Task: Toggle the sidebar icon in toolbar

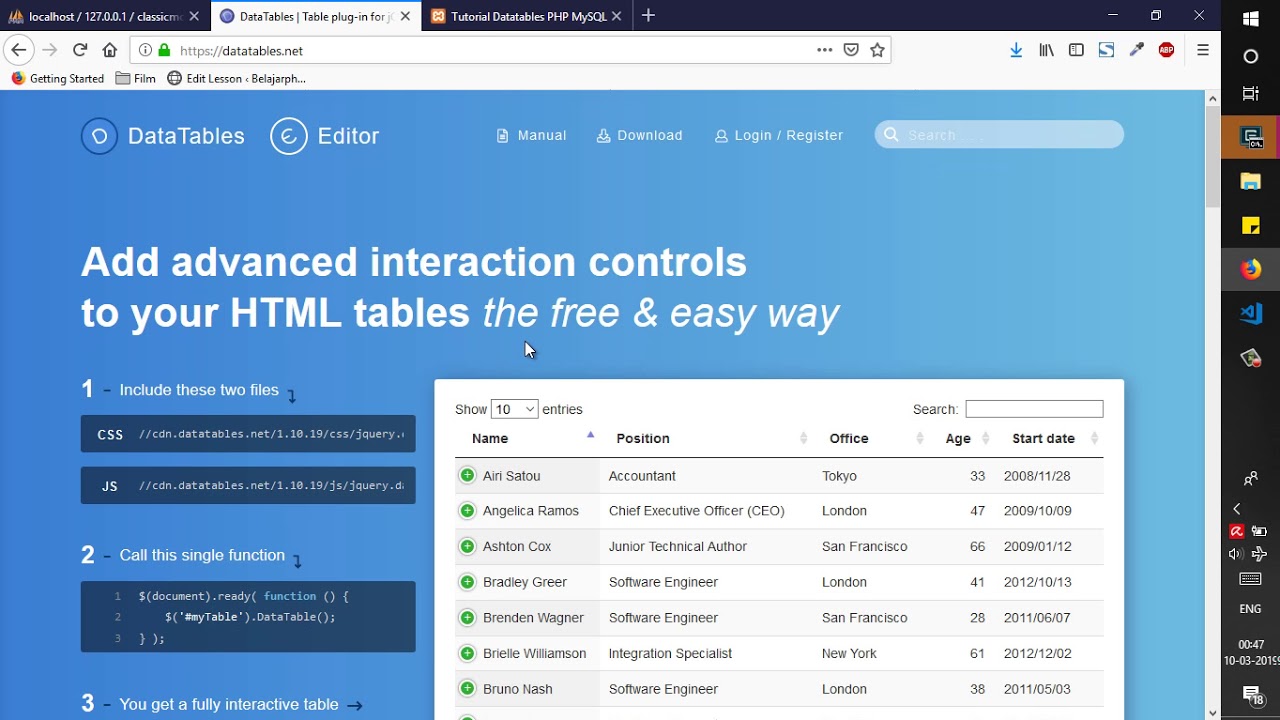Action: [1076, 50]
